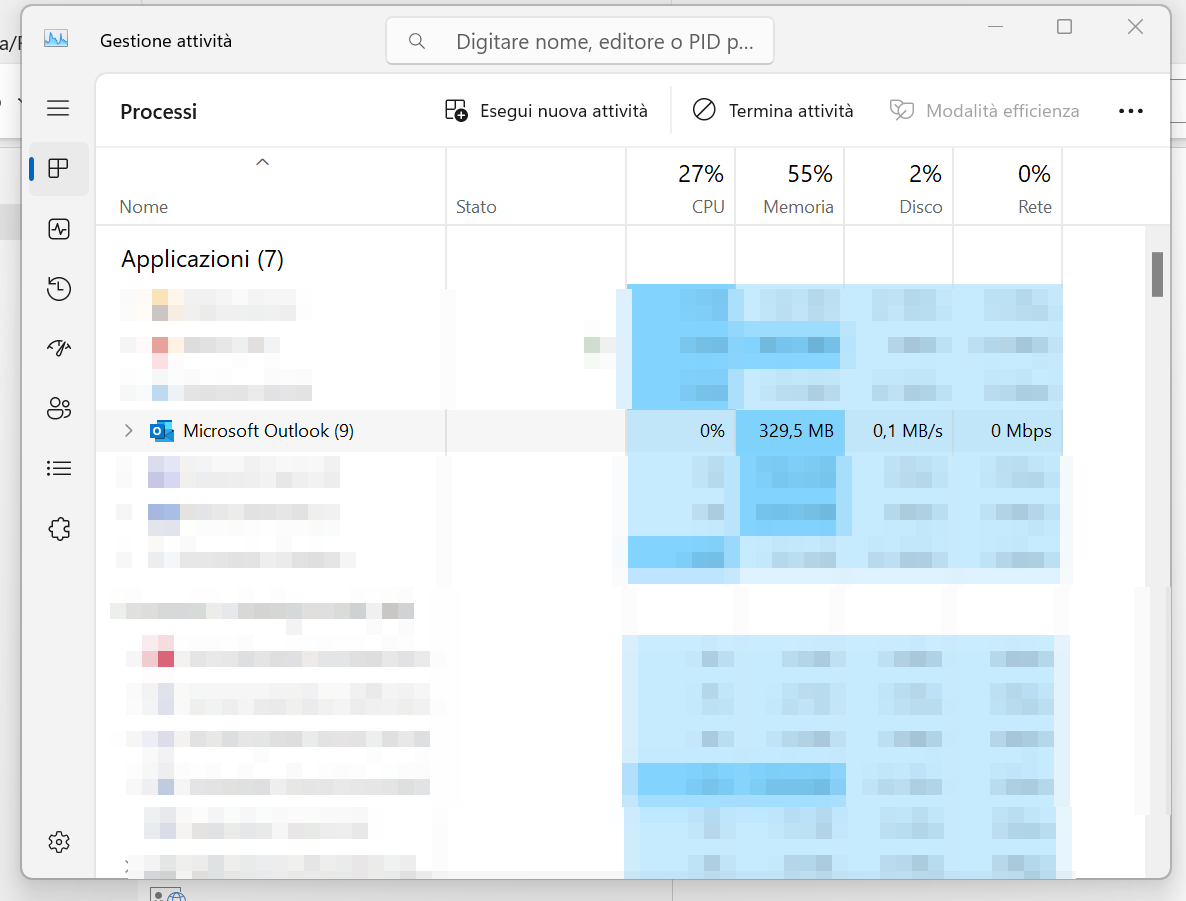Click Outlook memory value 329,5 MB
This screenshot has height=901, width=1186.
796,431
